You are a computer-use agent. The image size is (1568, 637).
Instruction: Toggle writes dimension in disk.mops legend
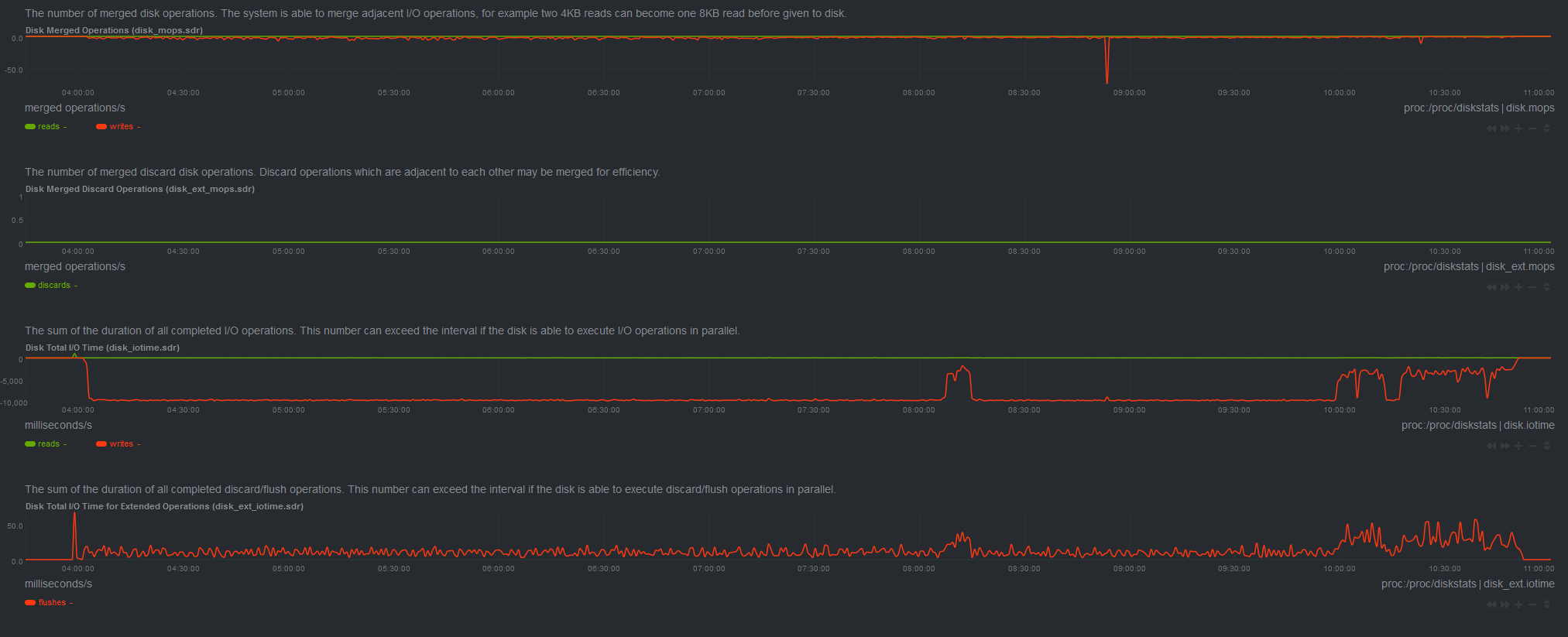[118, 127]
